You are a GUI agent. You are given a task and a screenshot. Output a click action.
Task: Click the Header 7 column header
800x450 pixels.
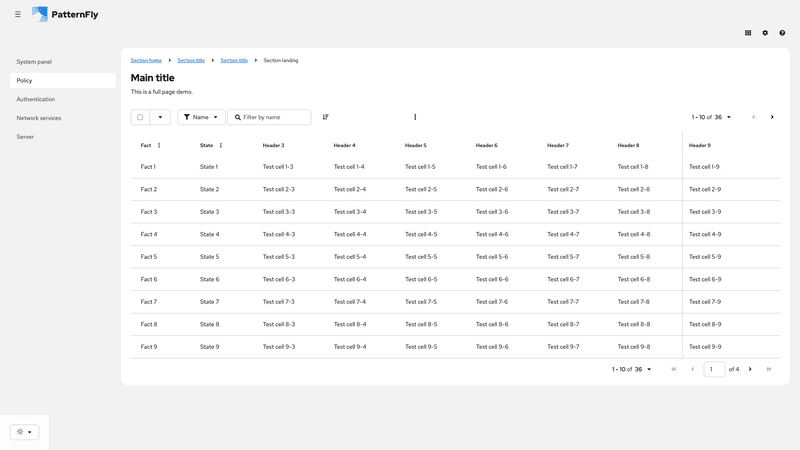coord(558,145)
